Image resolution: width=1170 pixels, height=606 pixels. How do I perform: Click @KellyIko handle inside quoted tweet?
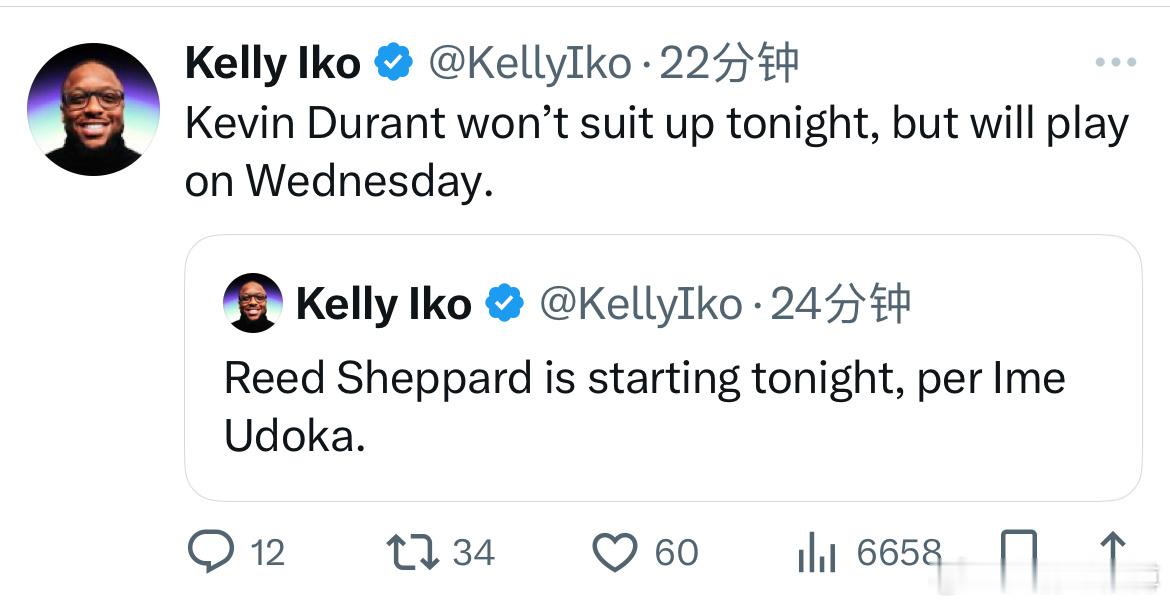tap(640, 304)
